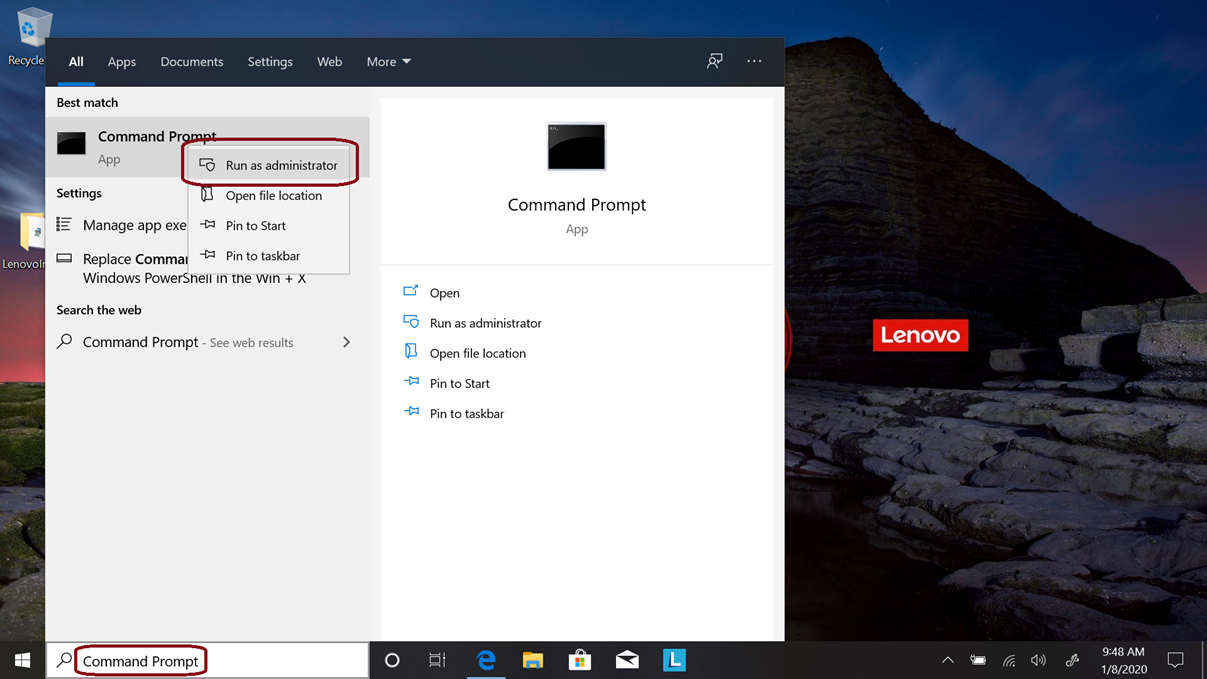Click the battery status tray icon
Viewport: 1207px width, 679px height.
[x=978, y=660]
